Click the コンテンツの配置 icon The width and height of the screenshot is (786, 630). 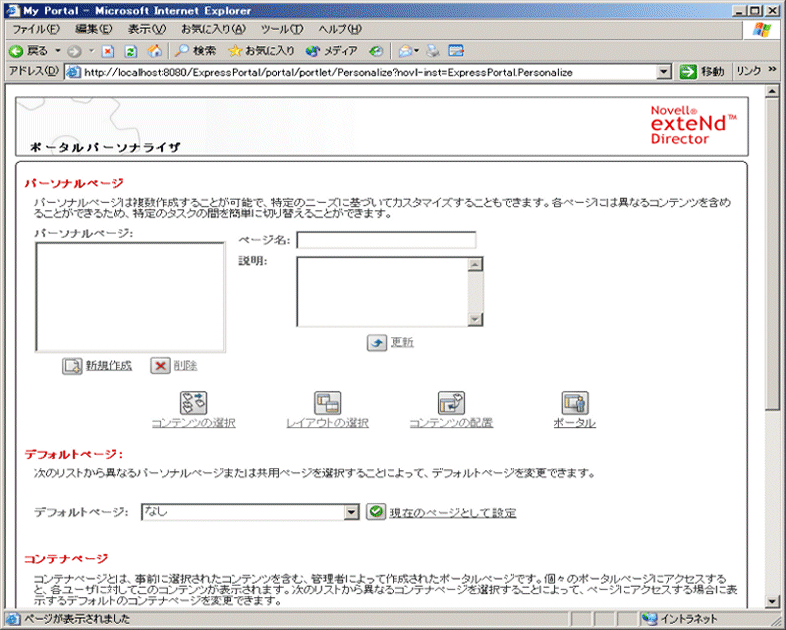pos(451,403)
